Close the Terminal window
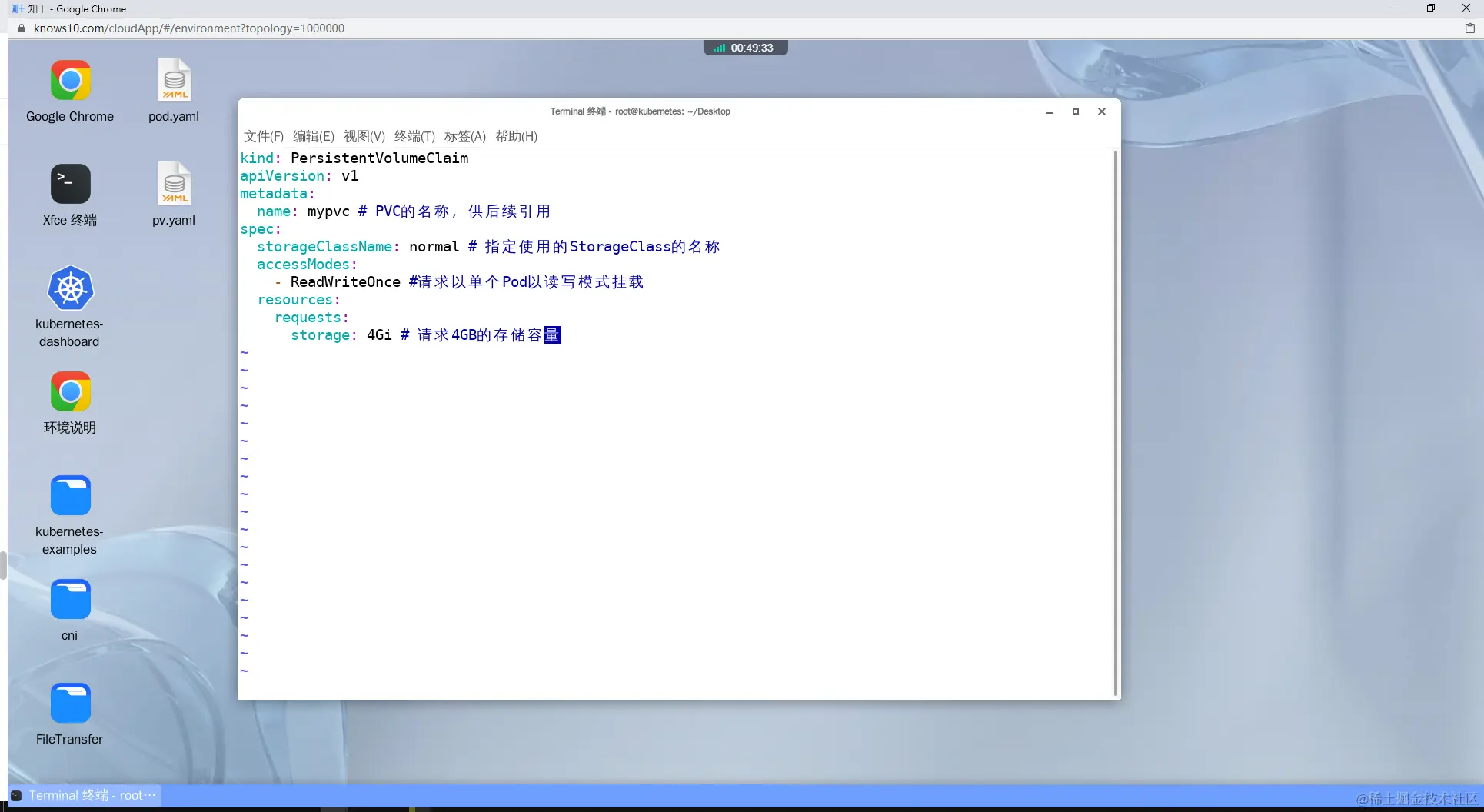This screenshot has height=812, width=1484. pyautogui.click(x=1102, y=112)
